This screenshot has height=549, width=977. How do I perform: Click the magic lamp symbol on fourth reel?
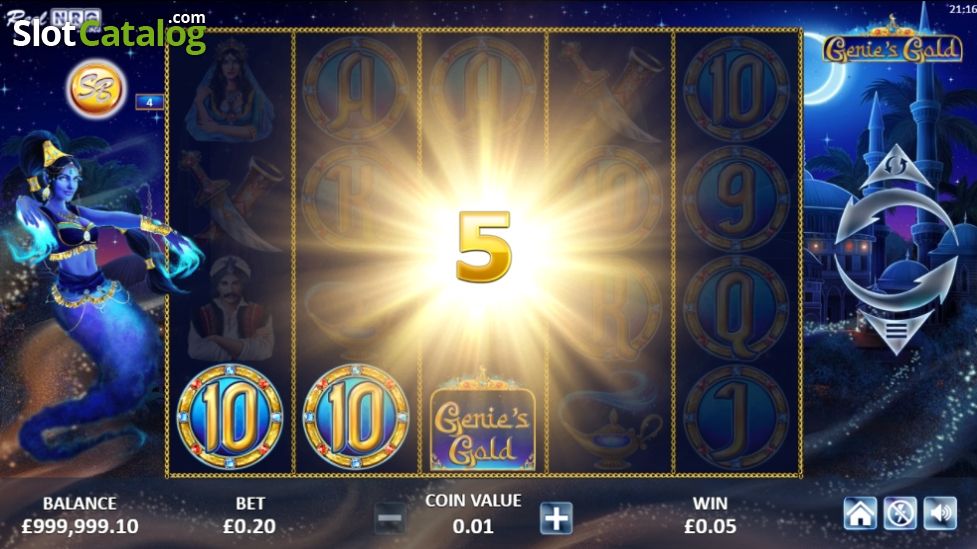(611, 426)
